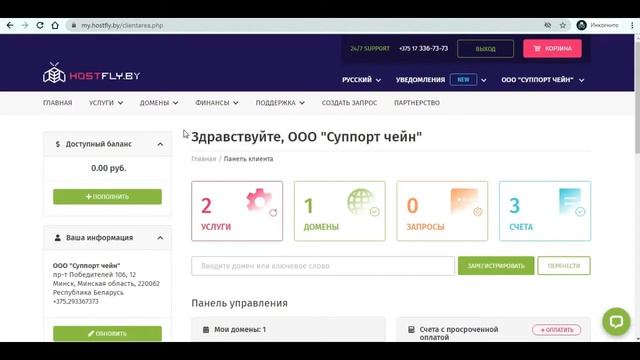Screen dimensions: 640x360
Task: Collapse the Ваша информация panel
Action: tap(160, 238)
